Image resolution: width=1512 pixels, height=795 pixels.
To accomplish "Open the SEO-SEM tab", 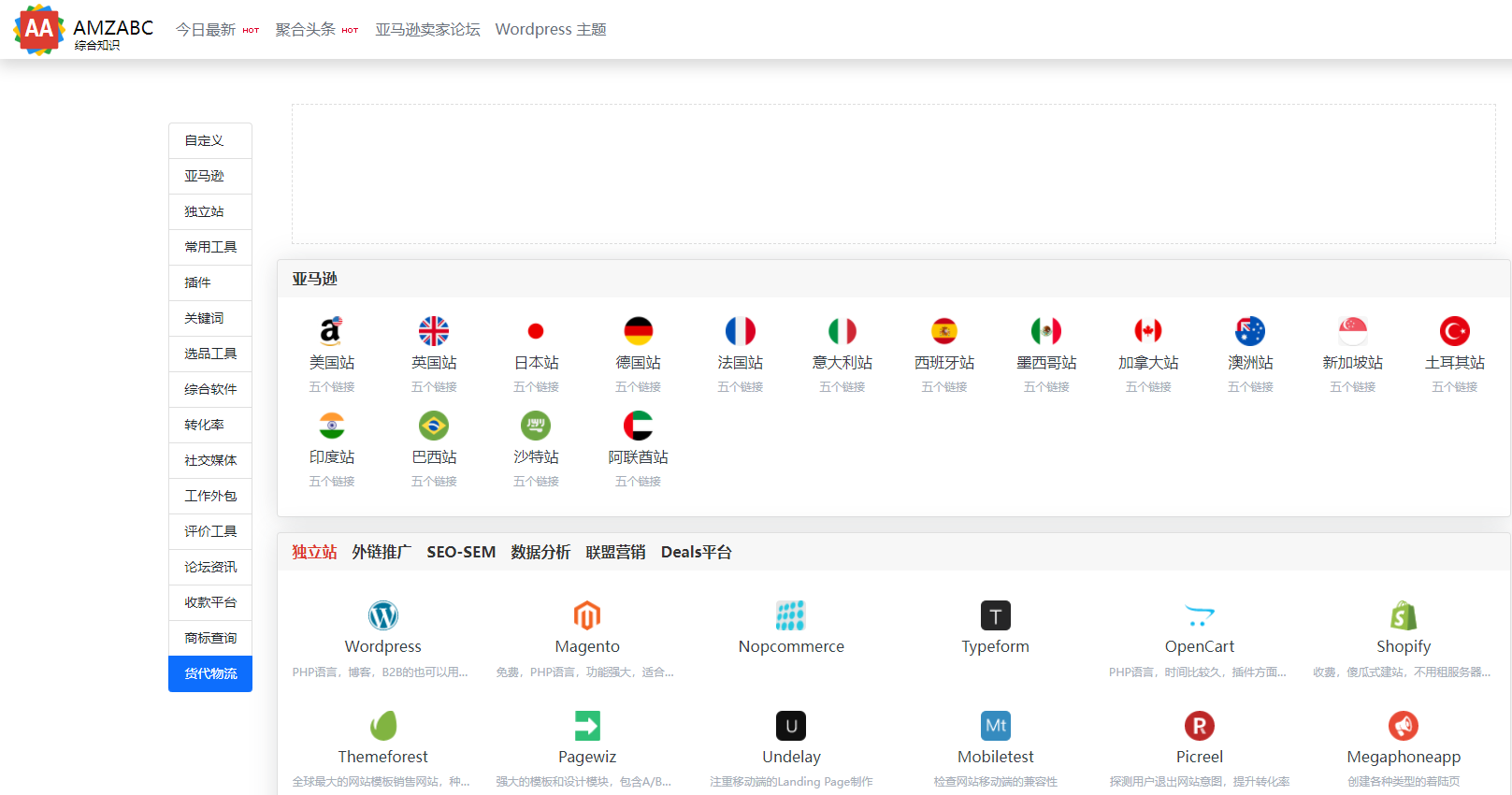I will pos(461,553).
